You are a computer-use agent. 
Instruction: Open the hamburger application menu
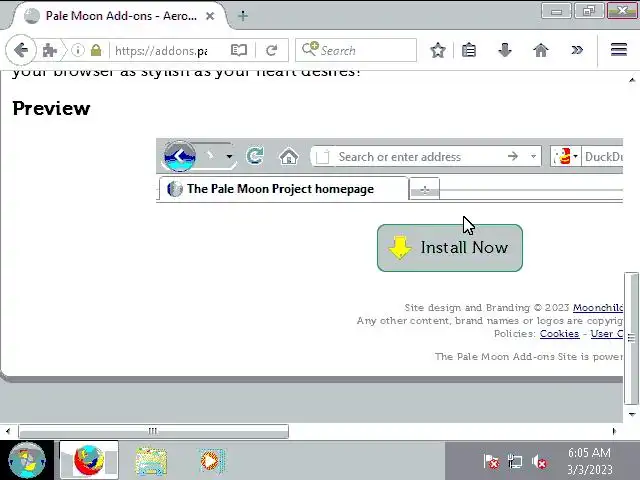619,50
